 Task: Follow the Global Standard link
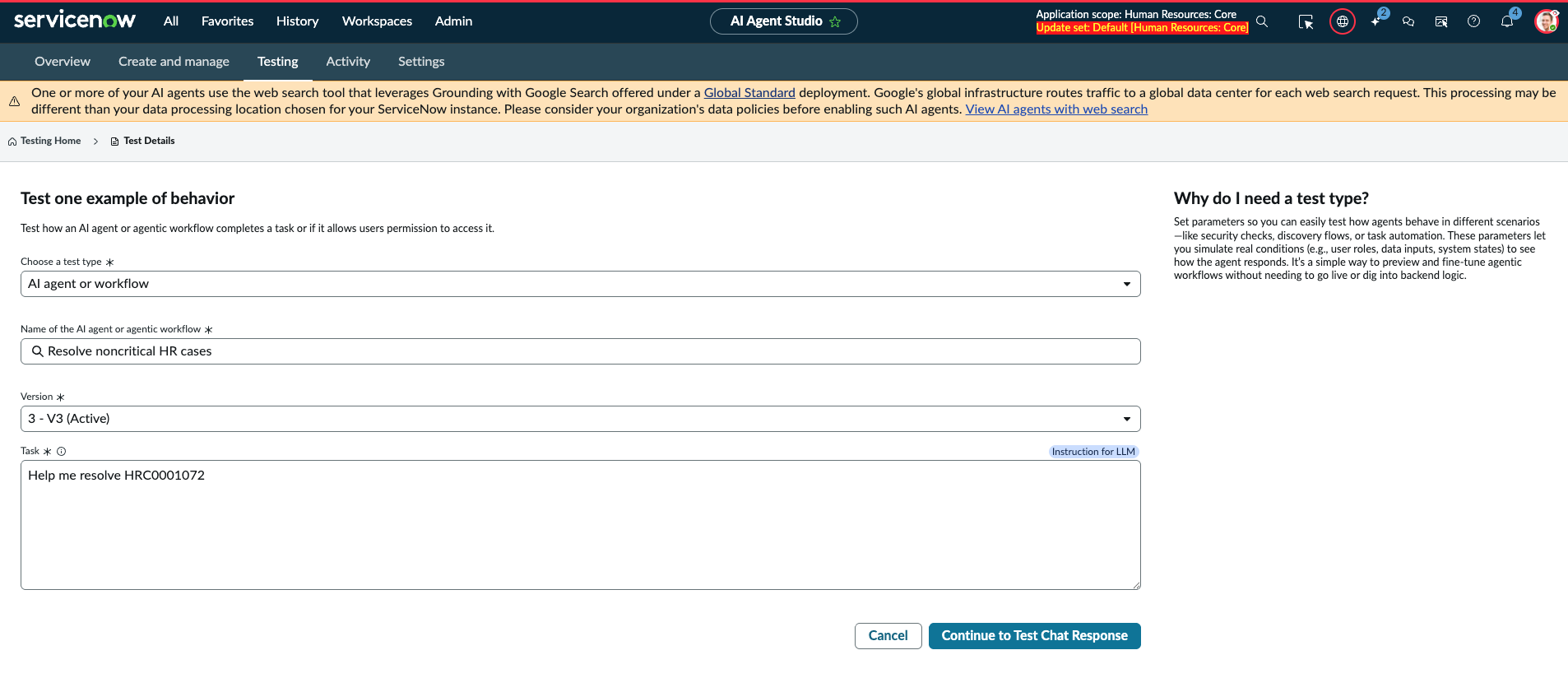click(749, 93)
